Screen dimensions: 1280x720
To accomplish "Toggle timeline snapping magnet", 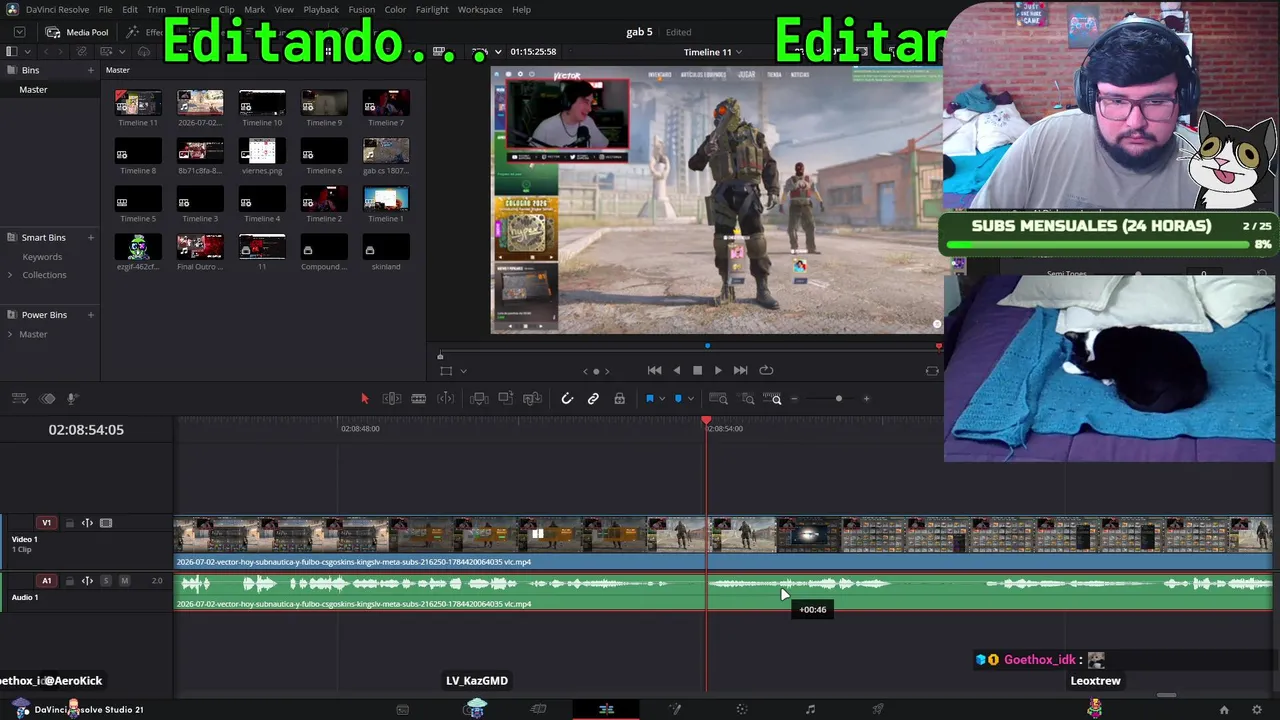I will [x=567, y=399].
